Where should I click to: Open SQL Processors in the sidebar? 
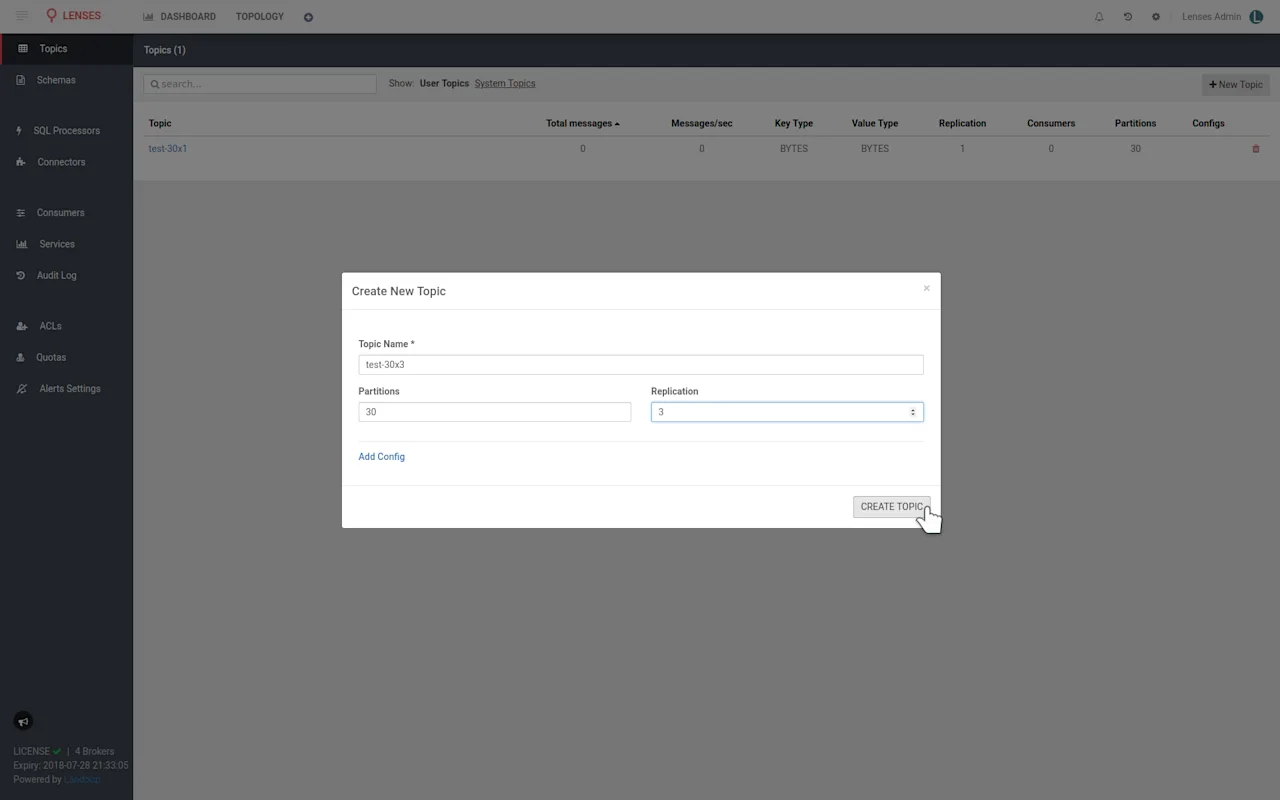66,131
